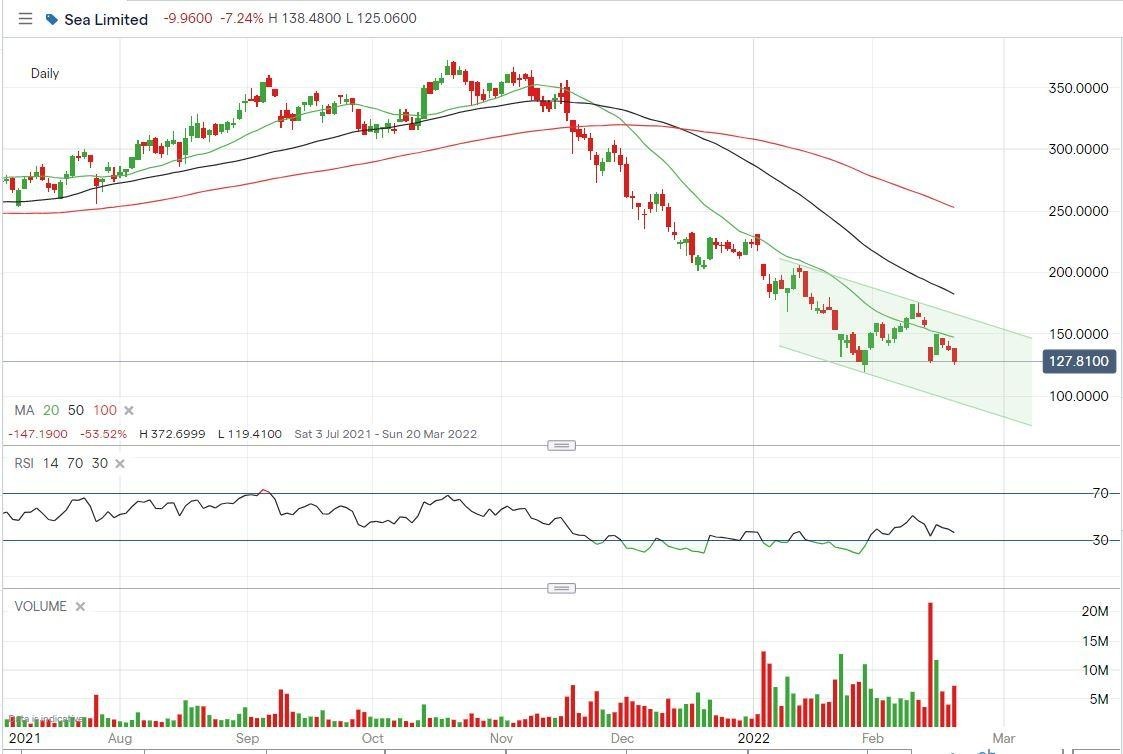Select the Sea Limited instrument name
The image size is (1123, 754).
point(106,19)
